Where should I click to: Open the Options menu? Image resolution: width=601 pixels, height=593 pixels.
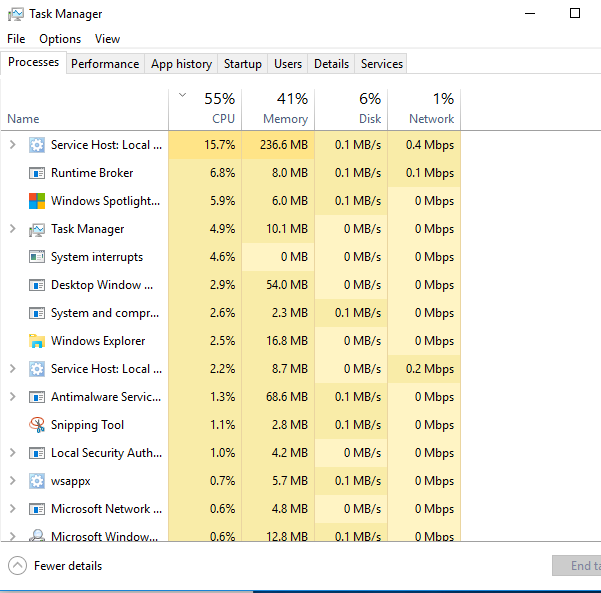(x=60, y=39)
